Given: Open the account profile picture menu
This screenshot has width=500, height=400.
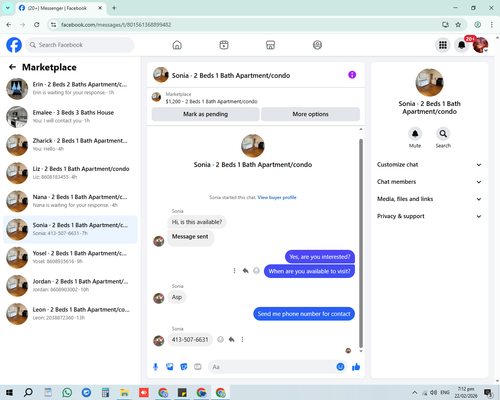Looking at the screenshot, I should (481, 45).
